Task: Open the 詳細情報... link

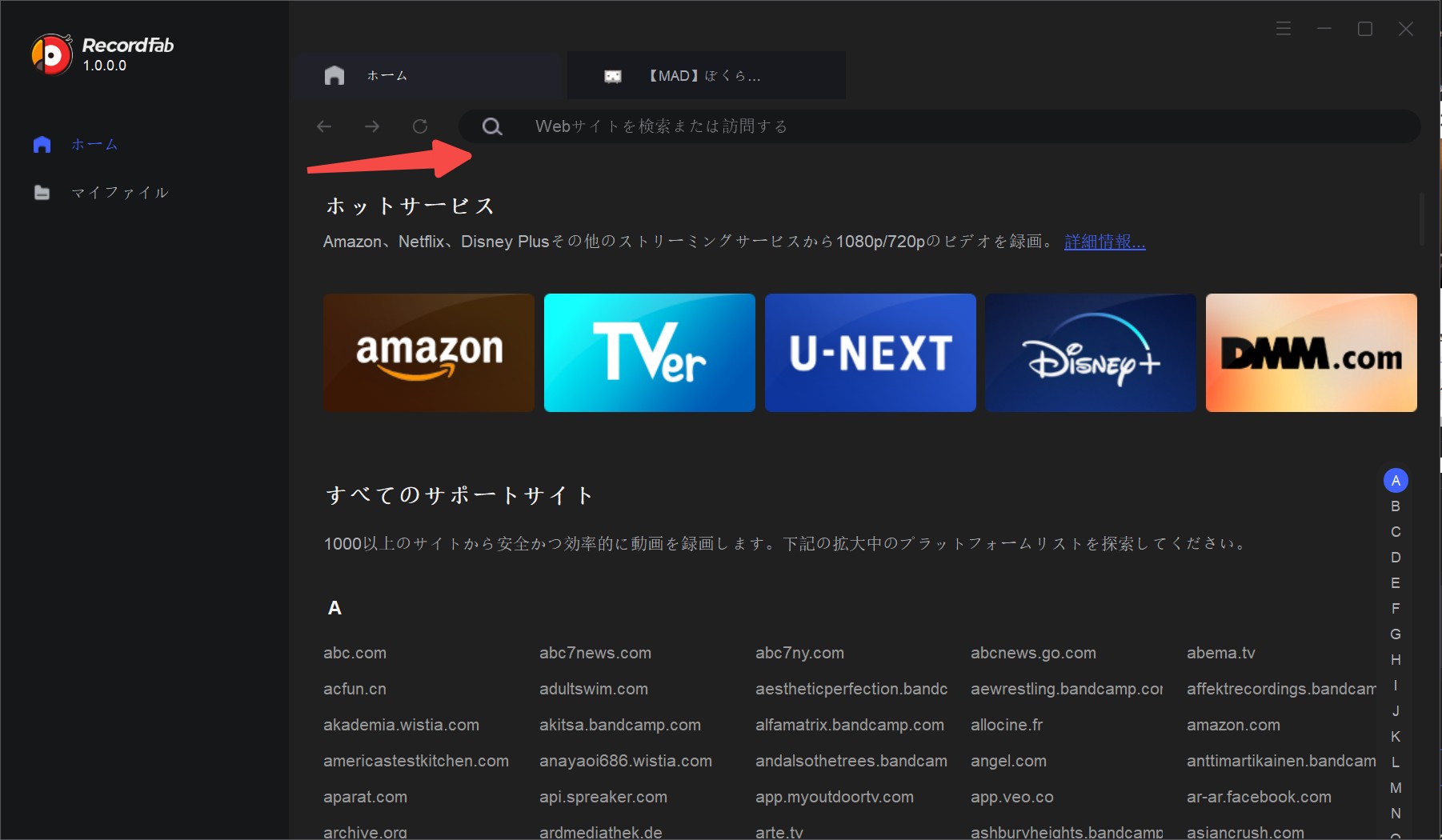Action: 1105,242
